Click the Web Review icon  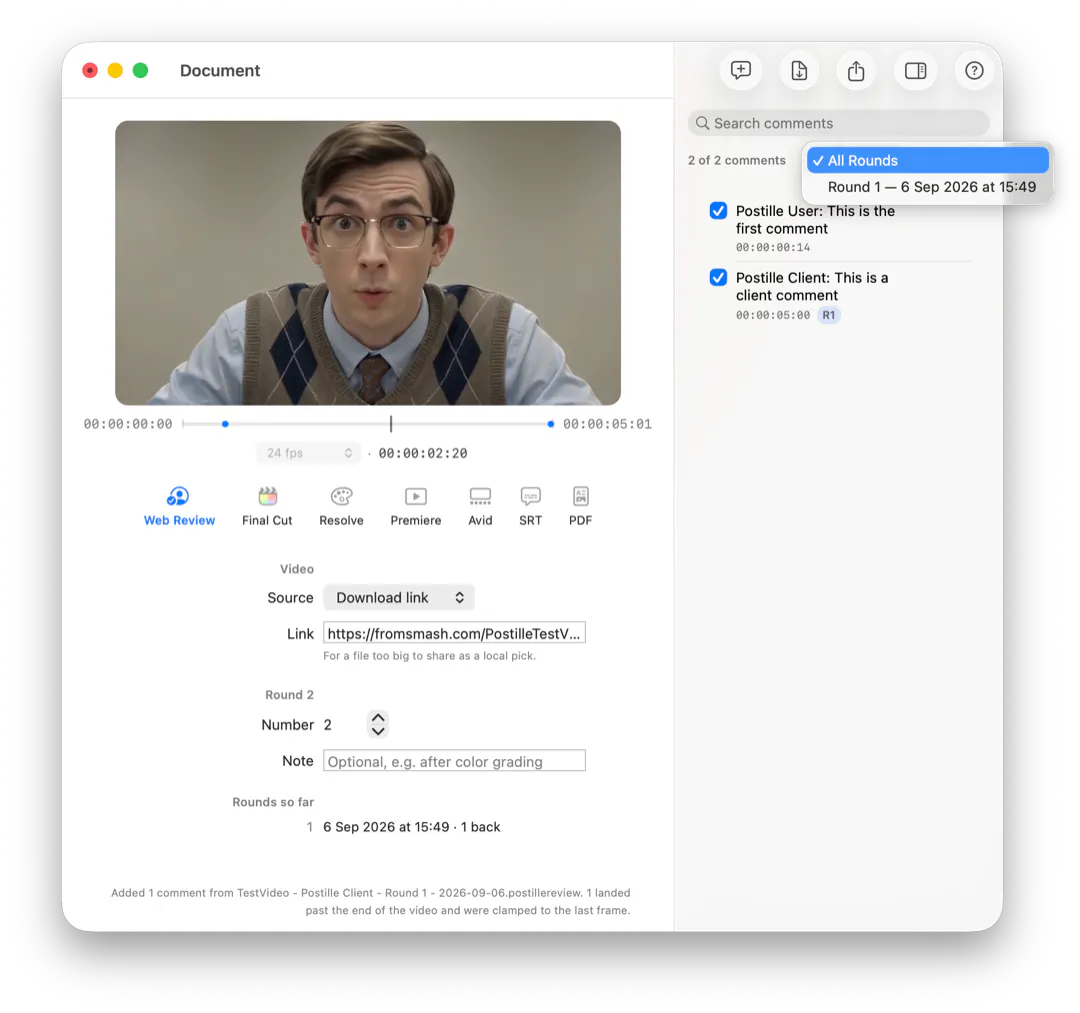pos(178,497)
